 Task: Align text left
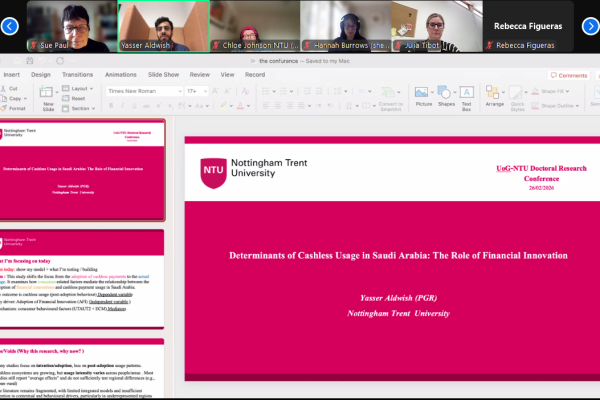click(x=266, y=105)
